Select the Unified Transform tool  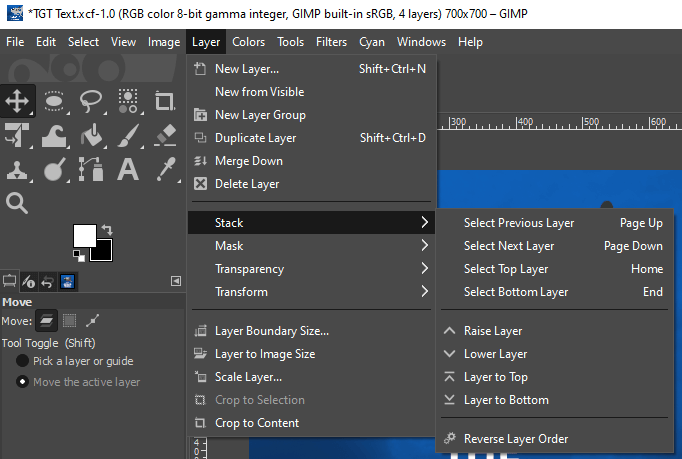click(17, 135)
